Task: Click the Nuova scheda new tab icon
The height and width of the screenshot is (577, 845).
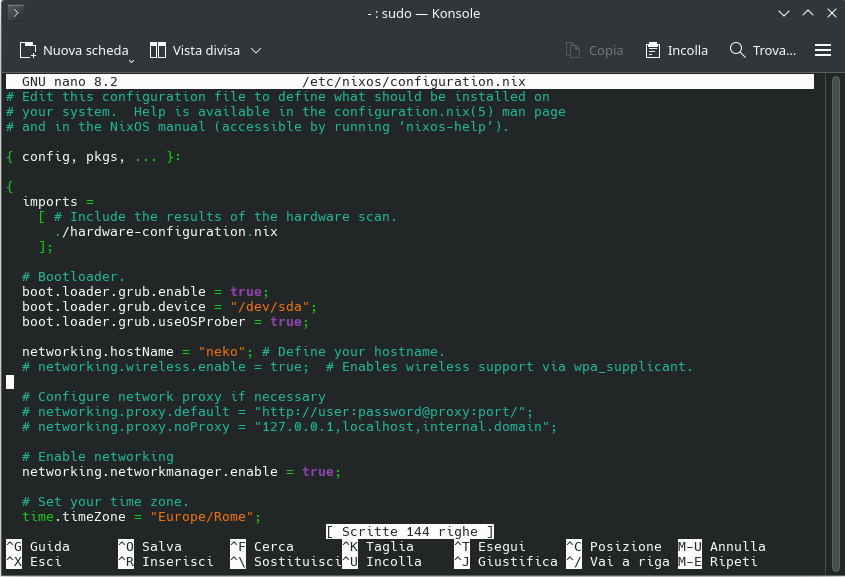Action: click(x=27, y=50)
